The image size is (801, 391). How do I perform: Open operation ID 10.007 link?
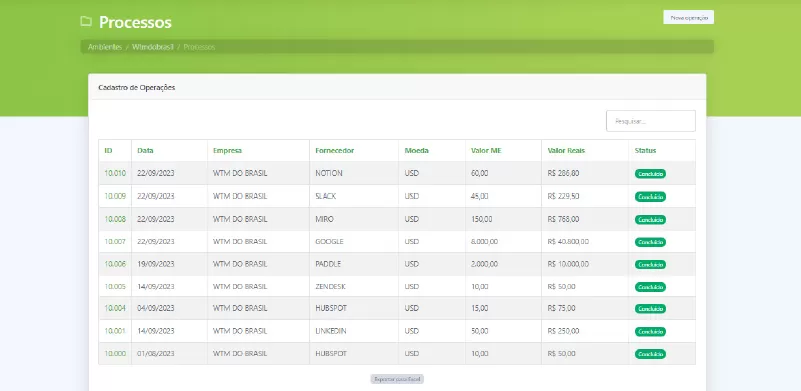(115, 241)
